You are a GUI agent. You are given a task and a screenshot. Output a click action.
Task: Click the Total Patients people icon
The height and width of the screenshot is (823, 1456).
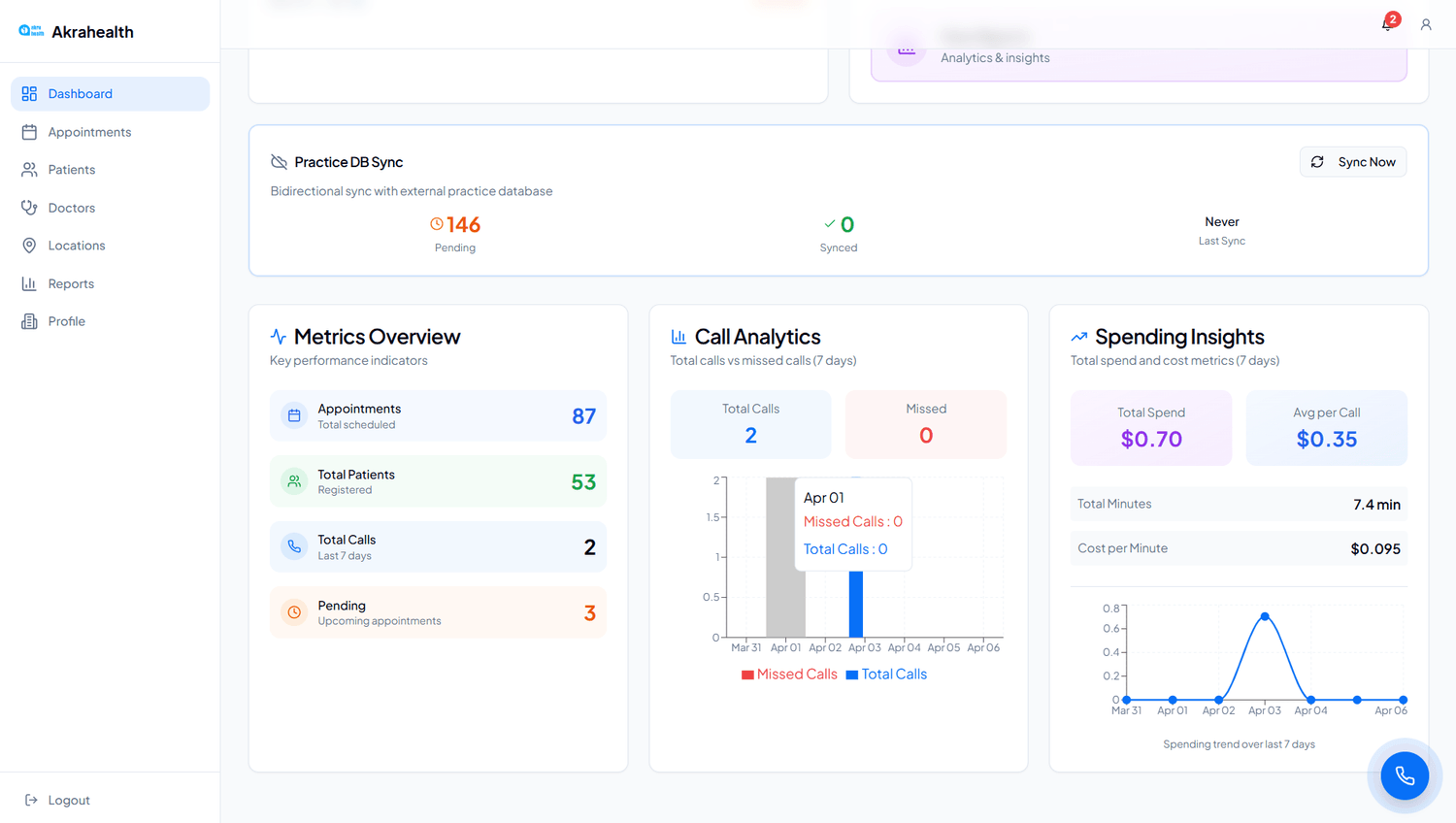(x=294, y=481)
